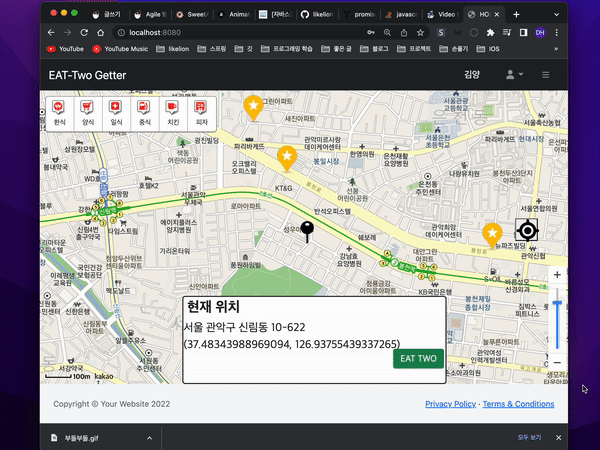Zoom in the map with plus button
Screen dimensions: 600x450
pyautogui.click(x=557, y=275)
